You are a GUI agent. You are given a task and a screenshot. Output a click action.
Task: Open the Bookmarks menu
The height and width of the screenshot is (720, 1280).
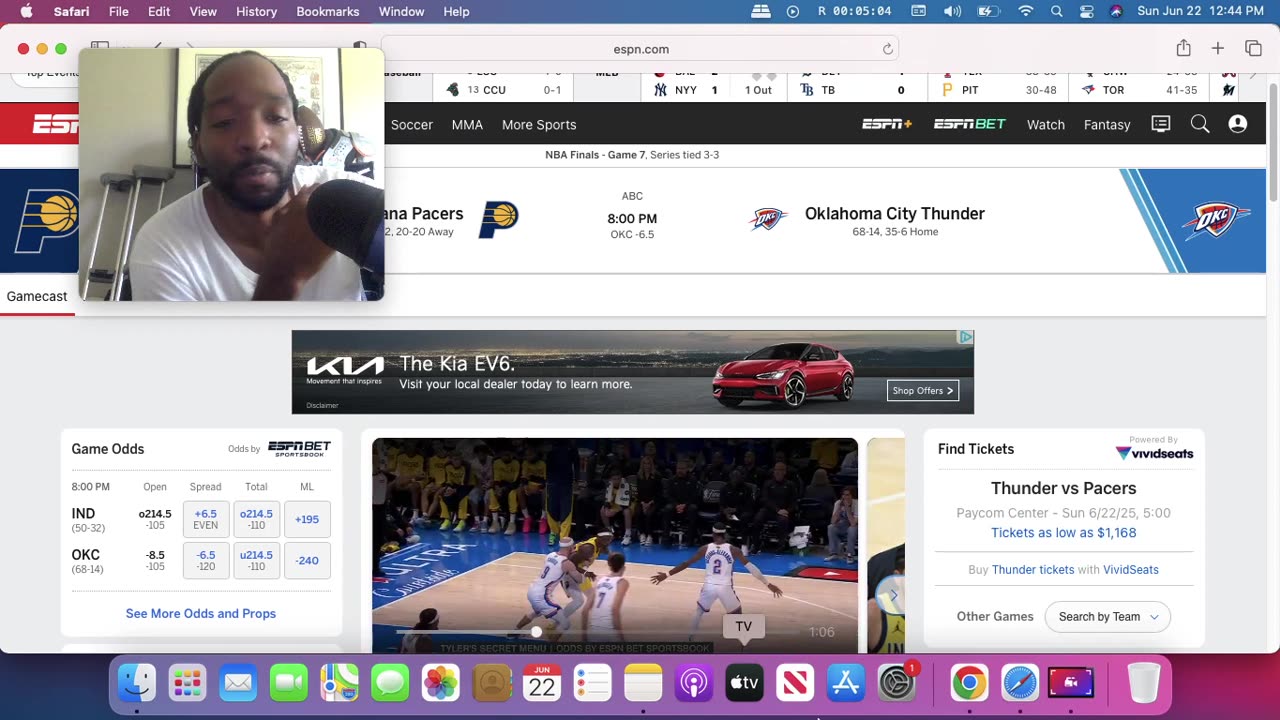point(328,11)
